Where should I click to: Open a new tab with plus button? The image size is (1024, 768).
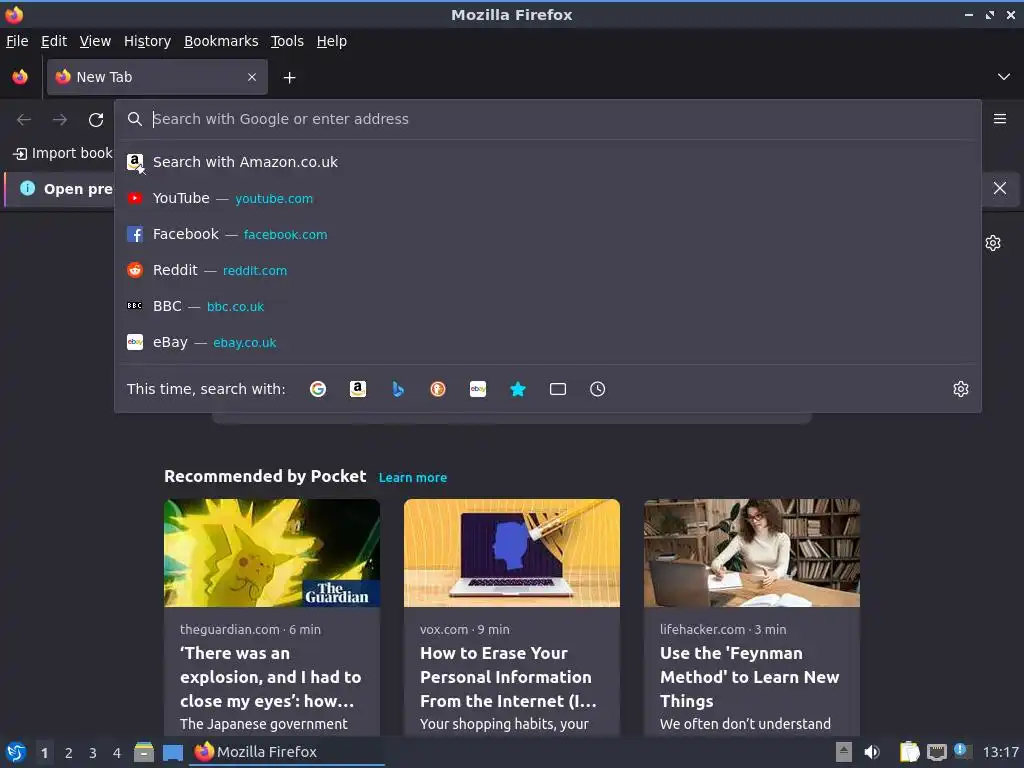tap(289, 78)
